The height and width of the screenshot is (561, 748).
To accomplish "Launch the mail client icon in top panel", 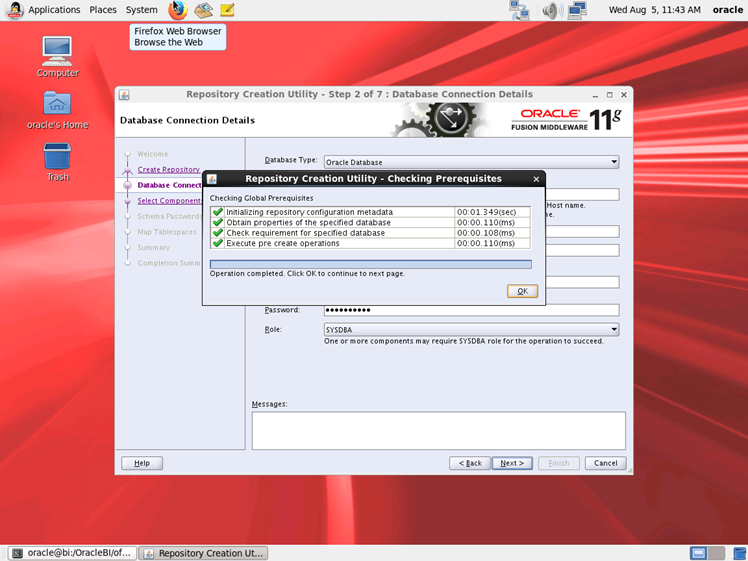I will click(x=203, y=10).
